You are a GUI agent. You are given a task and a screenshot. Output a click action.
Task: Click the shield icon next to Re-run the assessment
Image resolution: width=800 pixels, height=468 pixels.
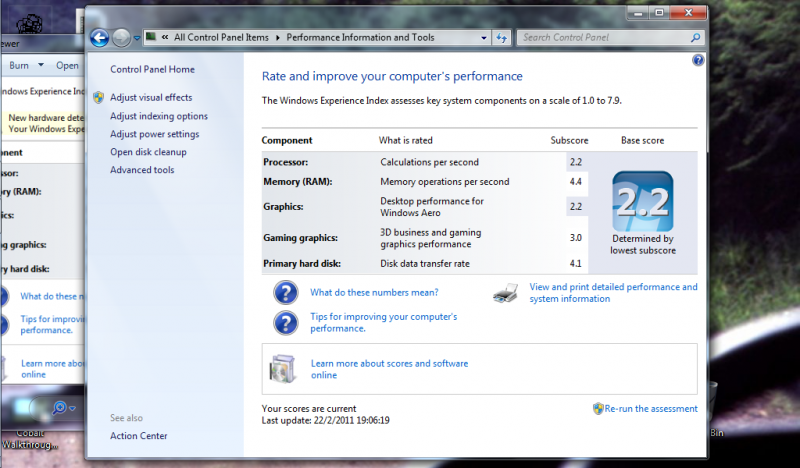pos(598,409)
